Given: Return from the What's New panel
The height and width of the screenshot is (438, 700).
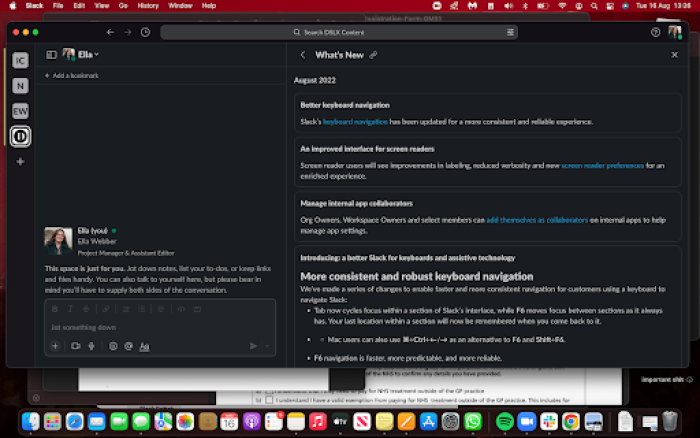Looking at the screenshot, I should coord(303,55).
